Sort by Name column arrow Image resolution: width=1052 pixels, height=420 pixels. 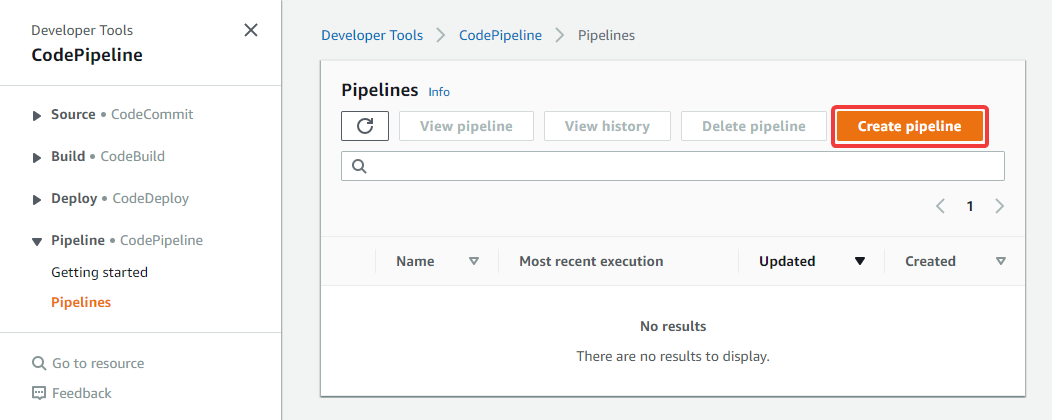point(474,262)
